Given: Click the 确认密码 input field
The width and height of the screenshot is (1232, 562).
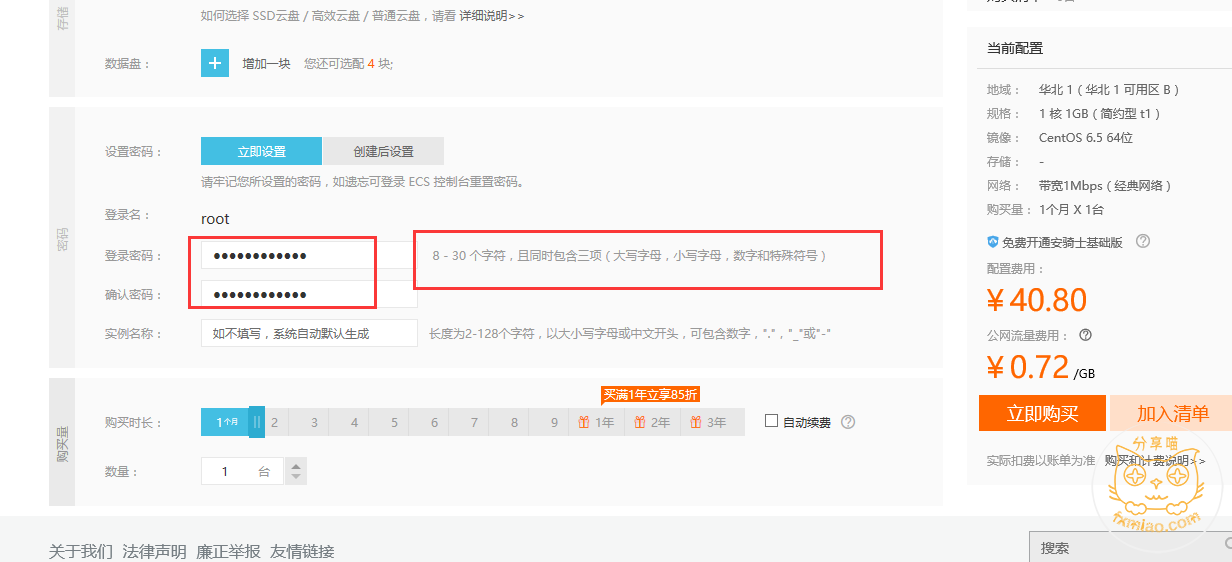Looking at the screenshot, I should tap(309, 294).
